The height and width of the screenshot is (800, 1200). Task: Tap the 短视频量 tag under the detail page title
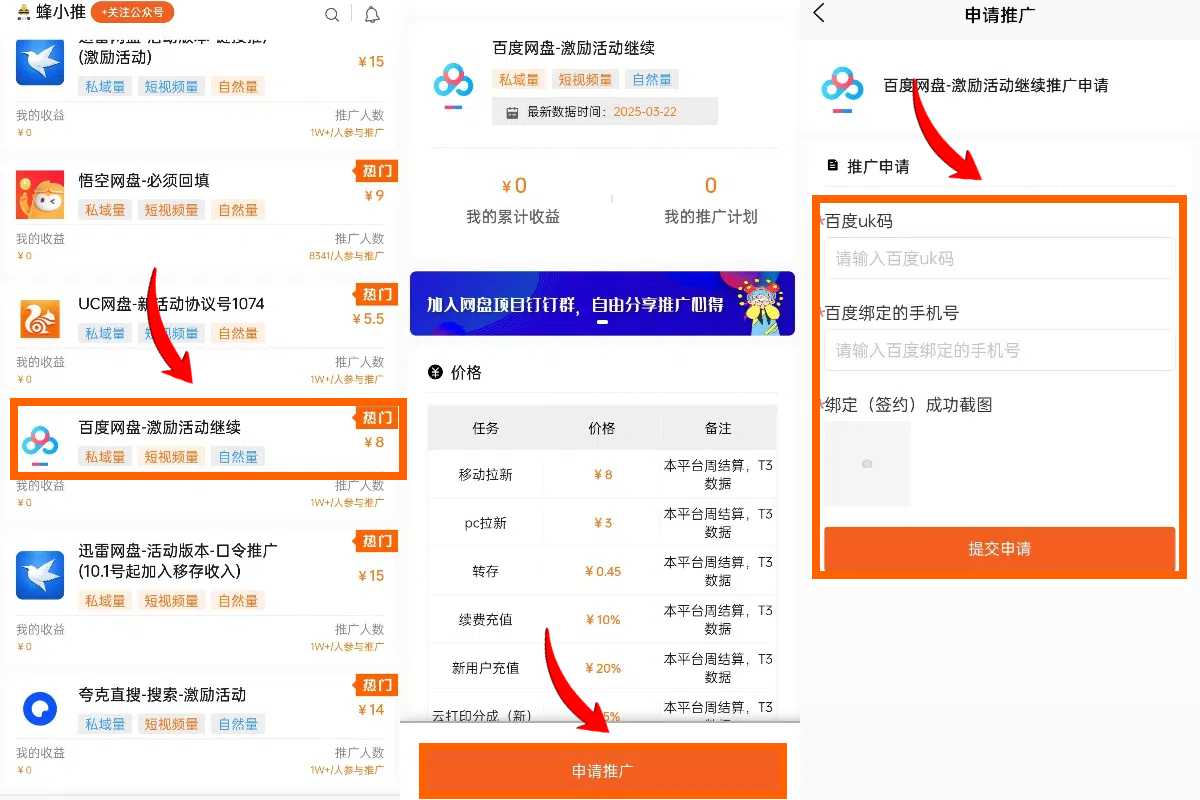(x=585, y=79)
